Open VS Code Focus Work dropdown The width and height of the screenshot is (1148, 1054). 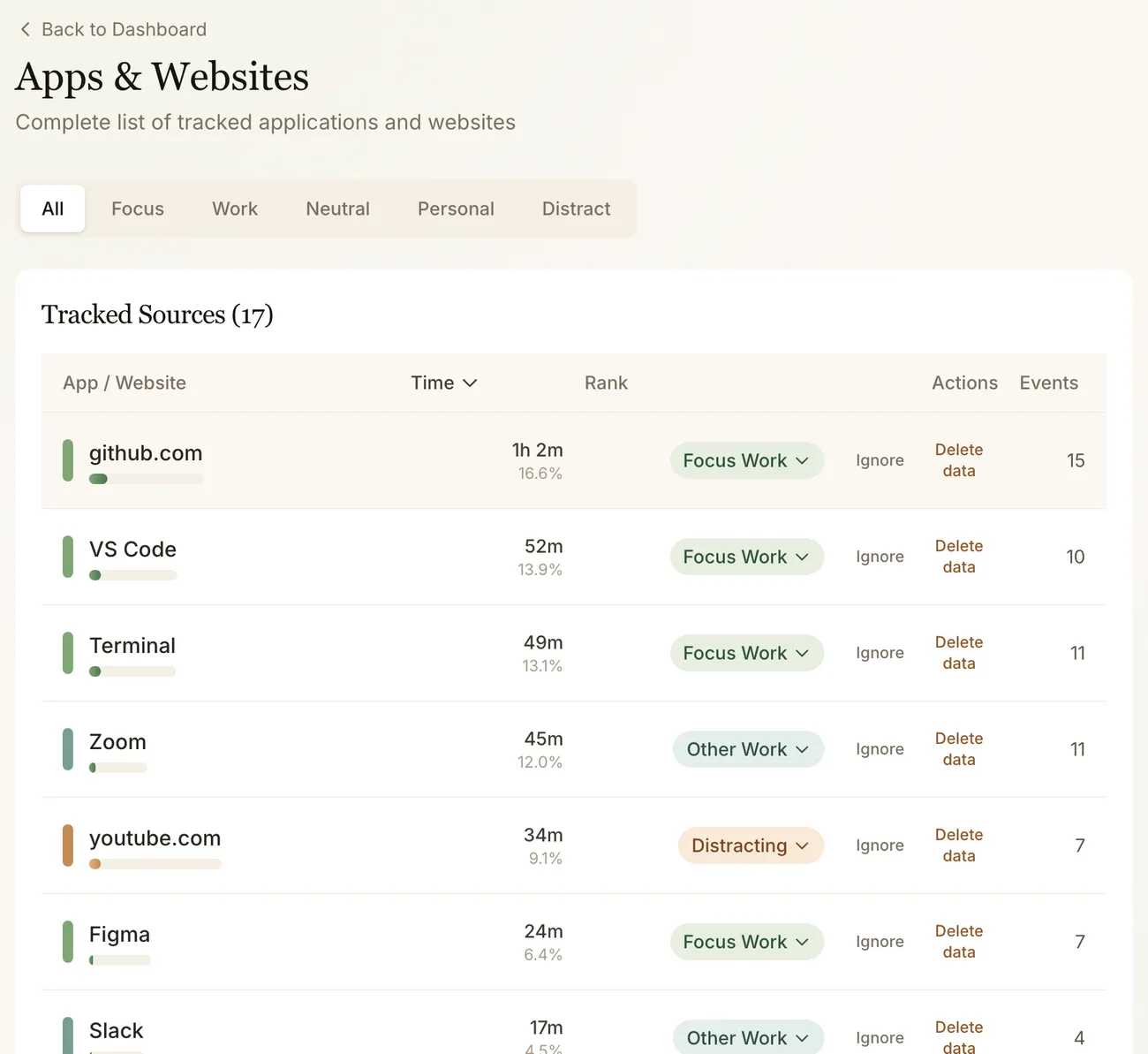[x=747, y=557]
